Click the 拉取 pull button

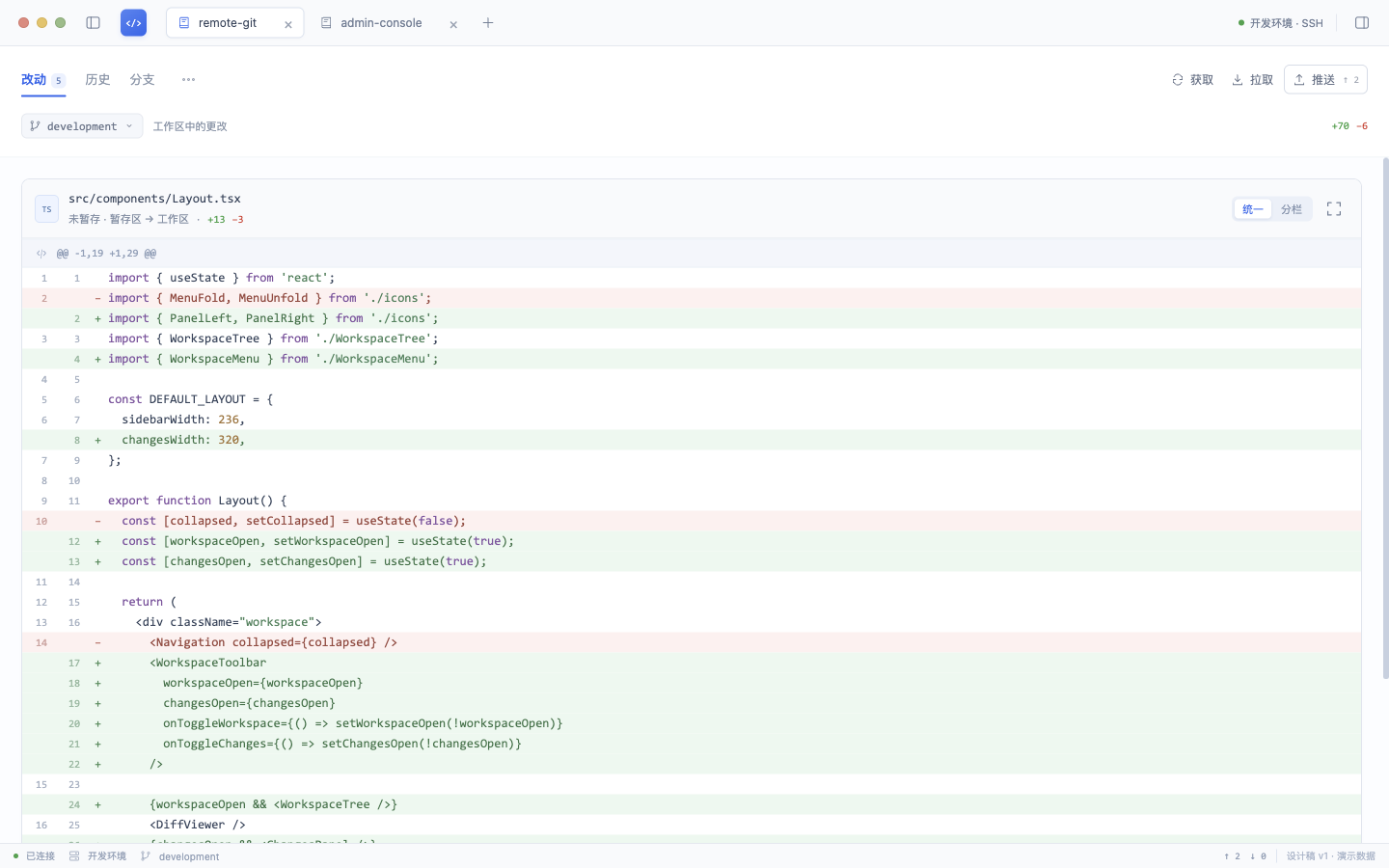pyautogui.click(x=1252, y=80)
